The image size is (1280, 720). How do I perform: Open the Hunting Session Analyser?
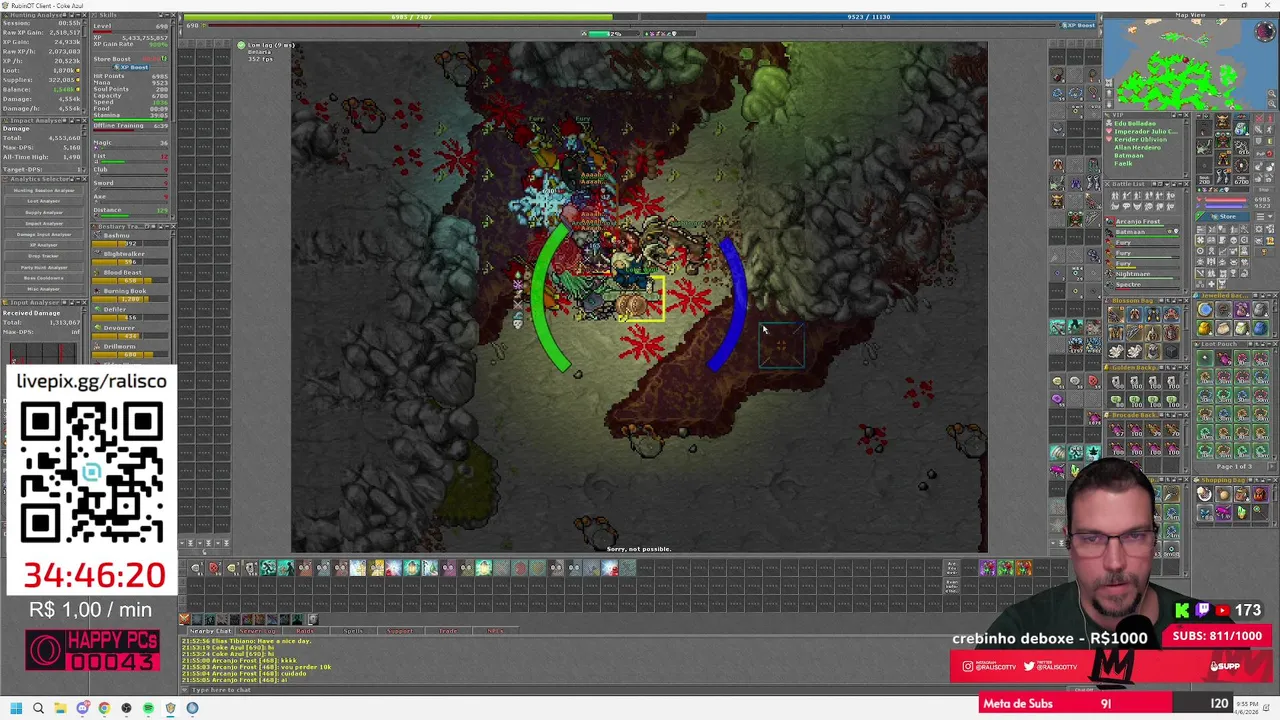click(44, 190)
